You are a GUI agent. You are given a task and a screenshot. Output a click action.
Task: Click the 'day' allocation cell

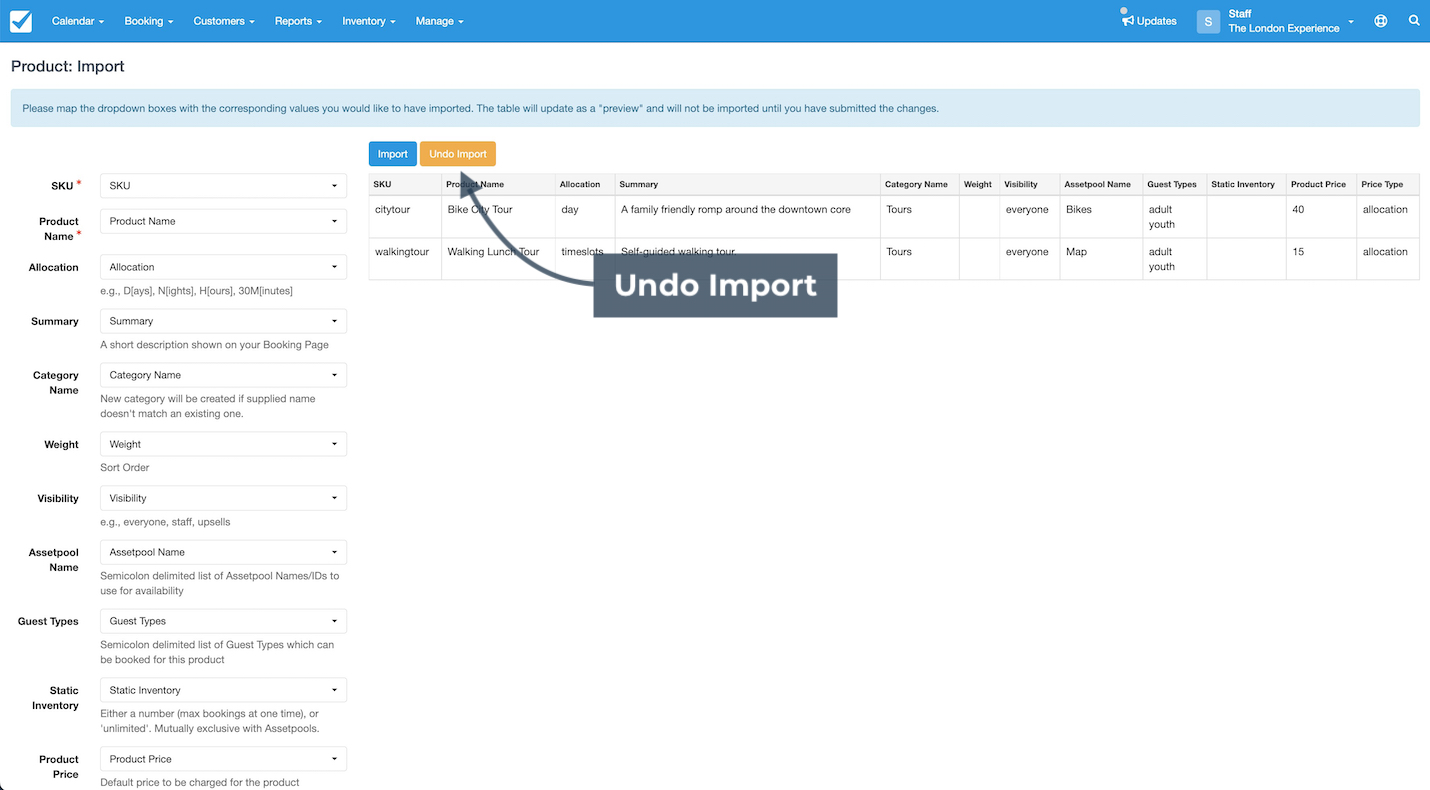point(585,216)
